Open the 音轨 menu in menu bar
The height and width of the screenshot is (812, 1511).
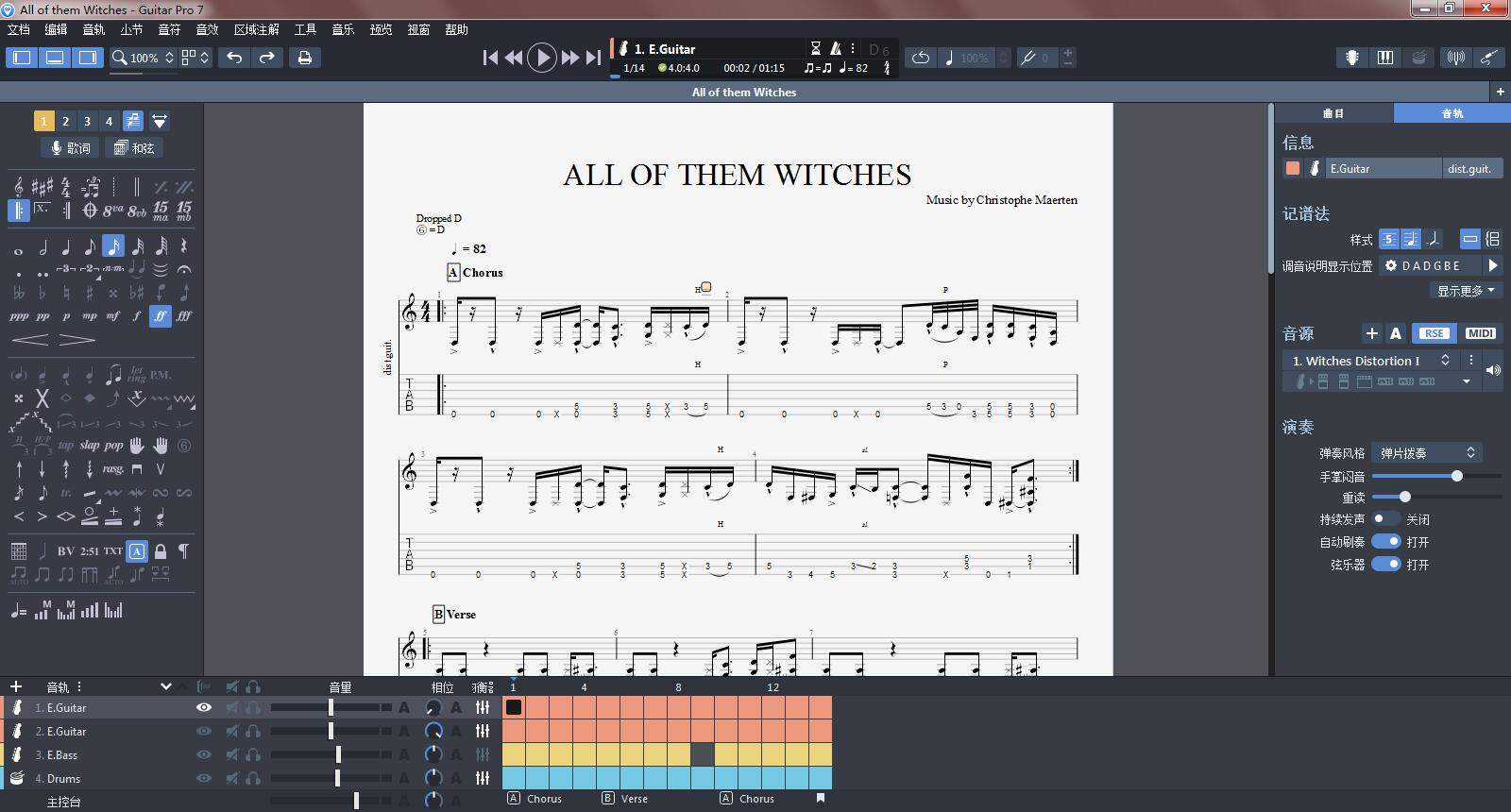[93, 29]
